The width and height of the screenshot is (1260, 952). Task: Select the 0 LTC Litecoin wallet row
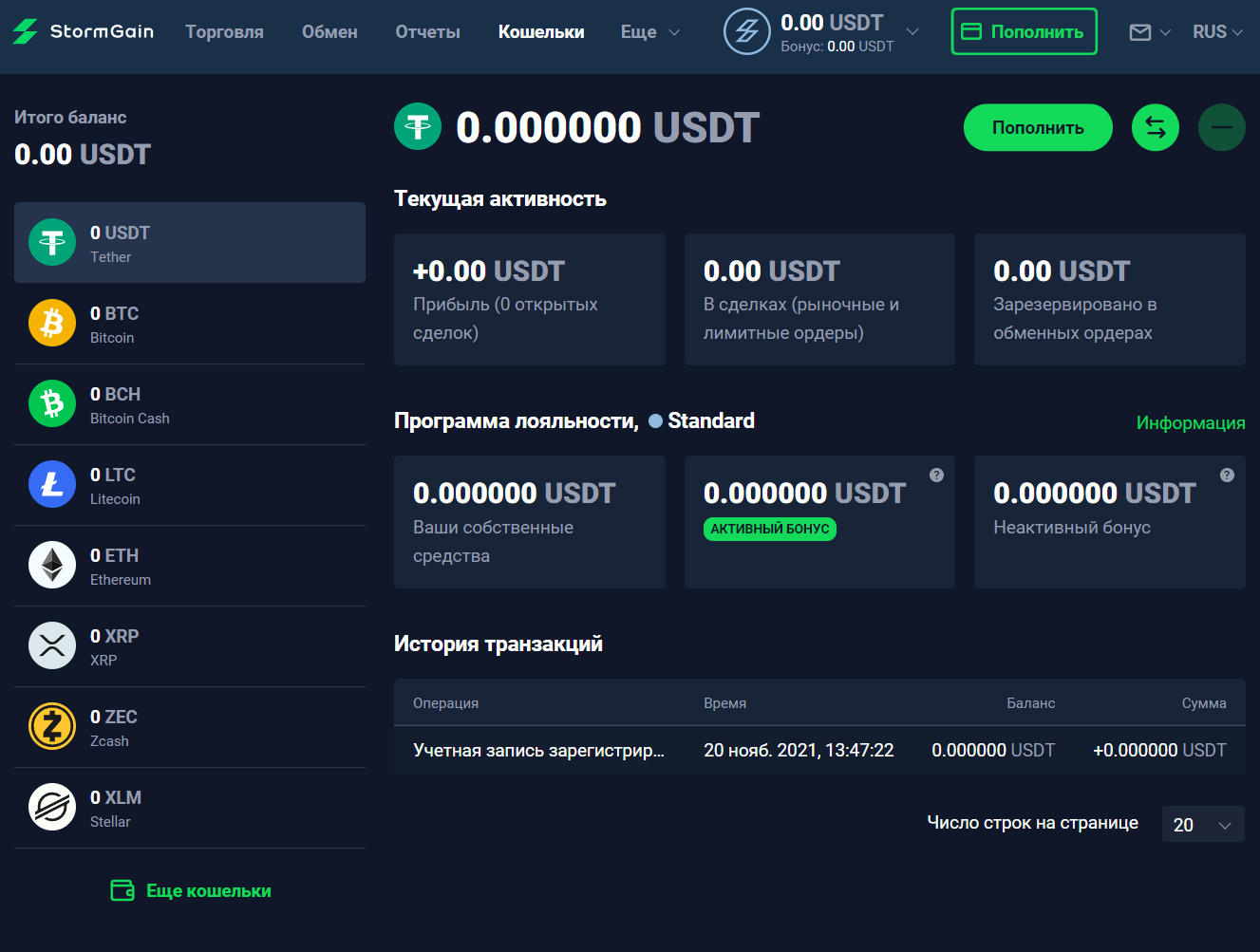[x=190, y=485]
